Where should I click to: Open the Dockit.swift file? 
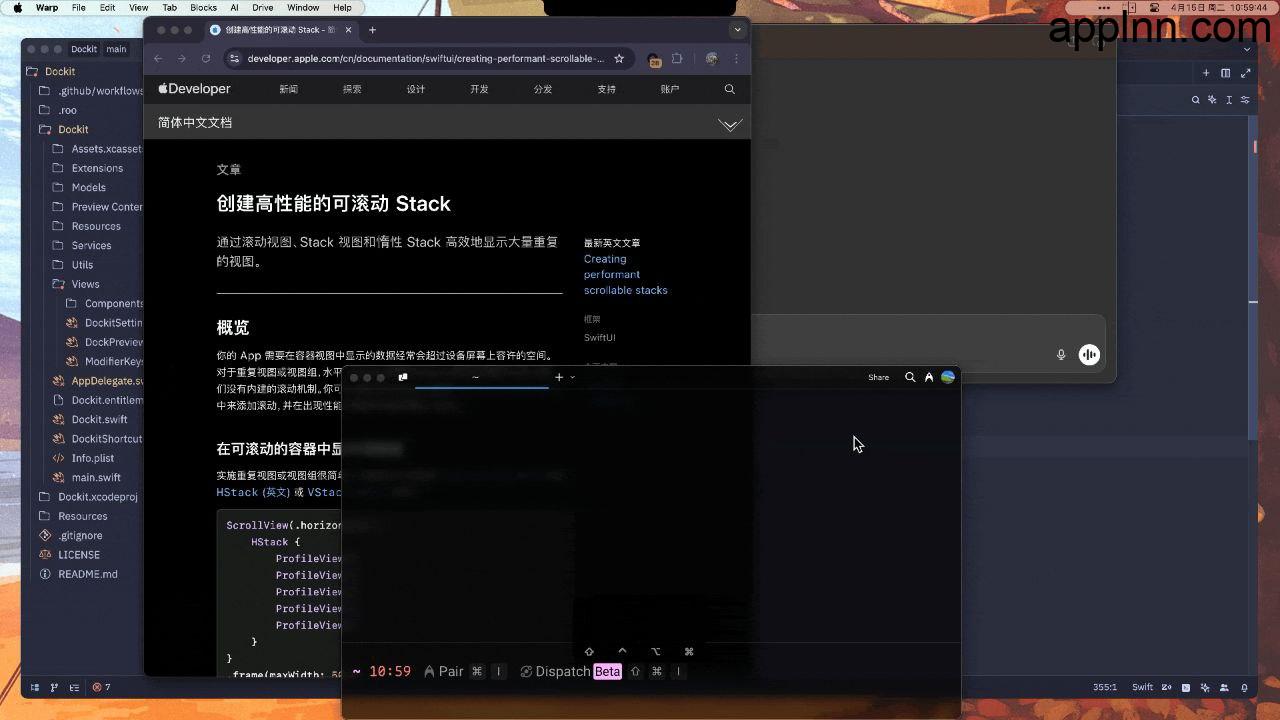point(99,420)
